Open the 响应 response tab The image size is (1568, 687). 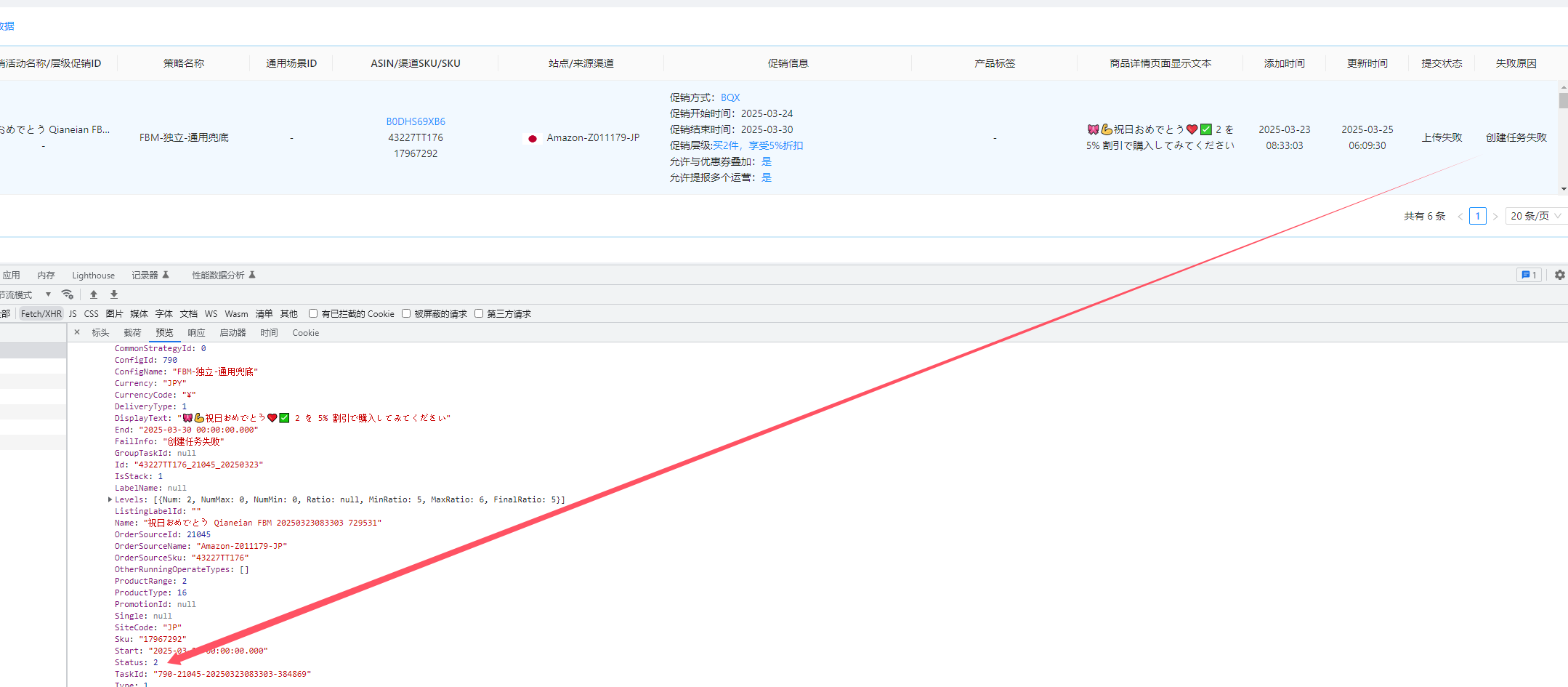tap(196, 333)
